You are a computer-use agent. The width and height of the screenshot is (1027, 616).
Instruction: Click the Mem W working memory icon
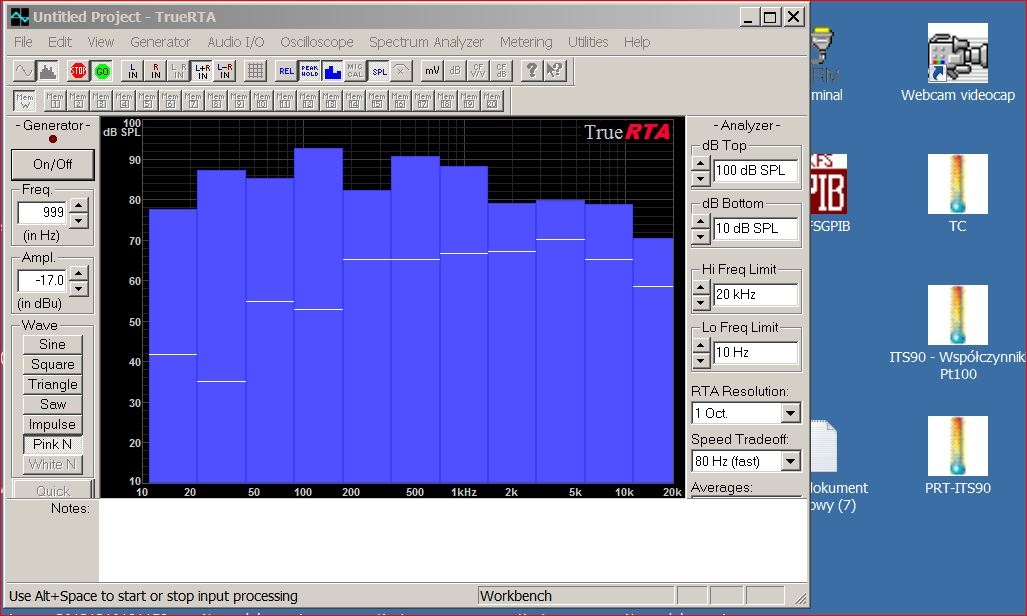[x=25, y=101]
